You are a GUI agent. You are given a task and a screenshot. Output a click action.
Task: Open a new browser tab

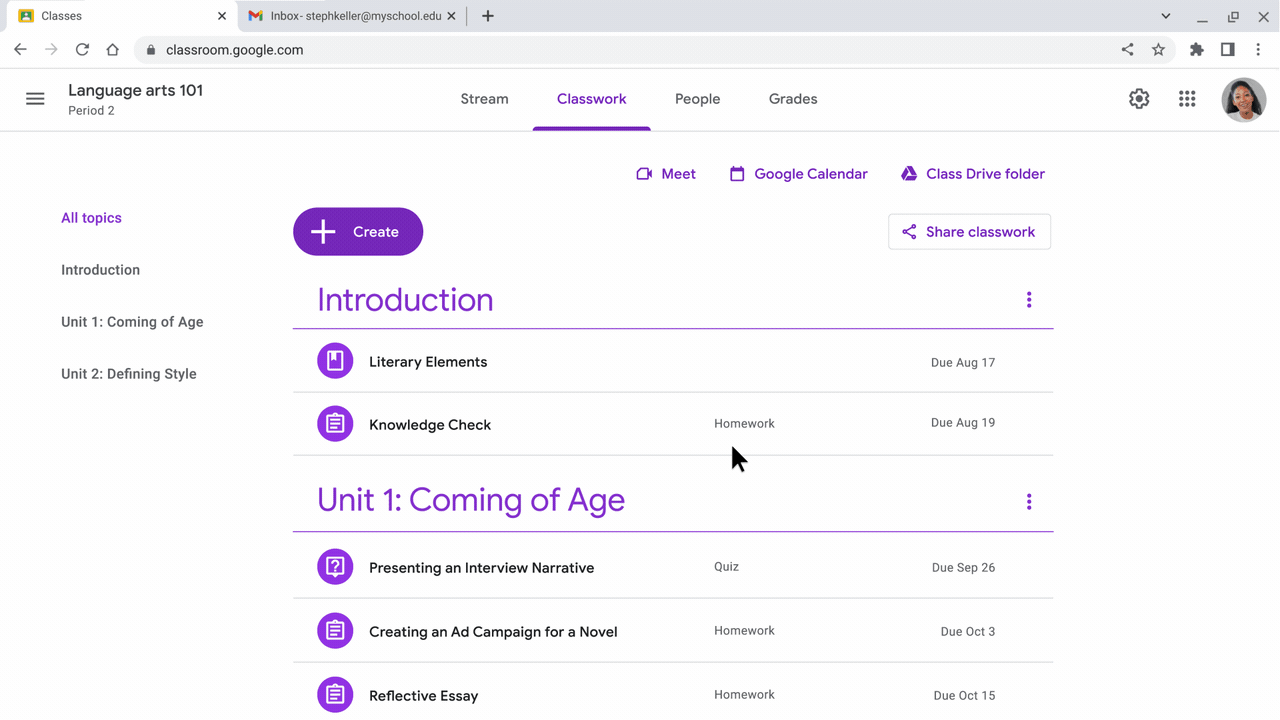[488, 16]
